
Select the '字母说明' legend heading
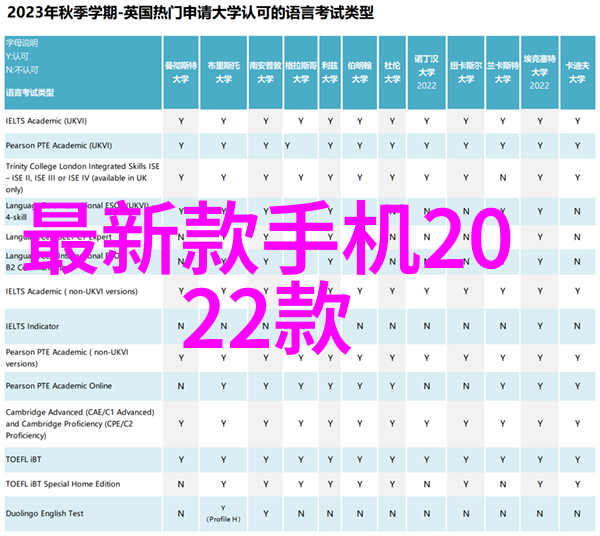[x=22, y=43]
